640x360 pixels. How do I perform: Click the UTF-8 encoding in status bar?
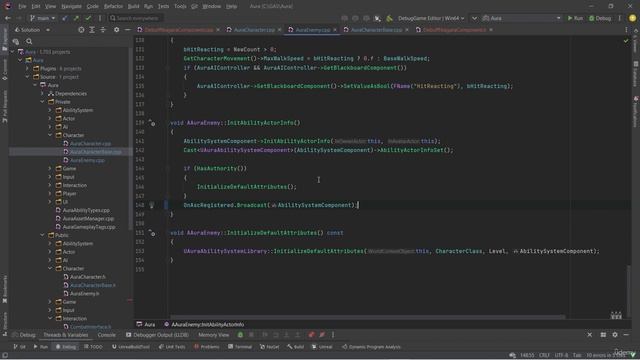point(561,356)
